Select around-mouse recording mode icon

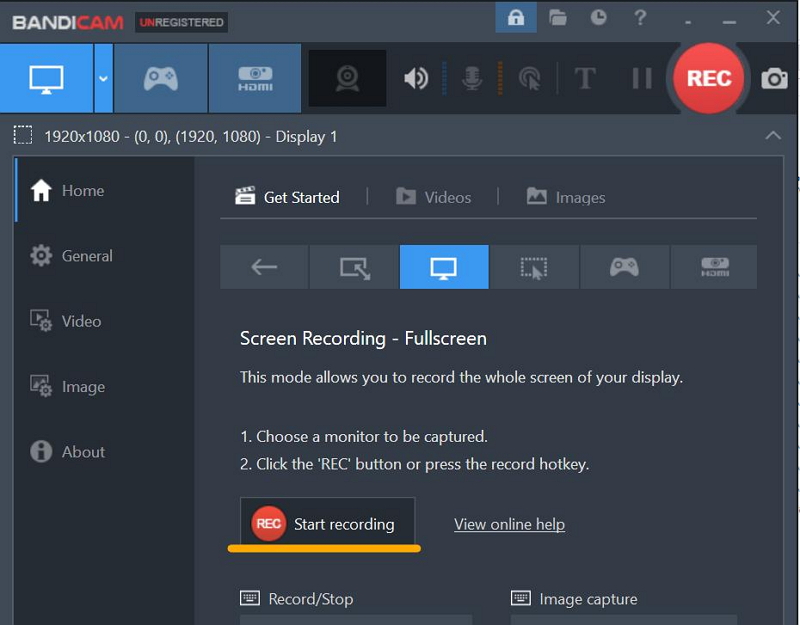tap(534, 267)
